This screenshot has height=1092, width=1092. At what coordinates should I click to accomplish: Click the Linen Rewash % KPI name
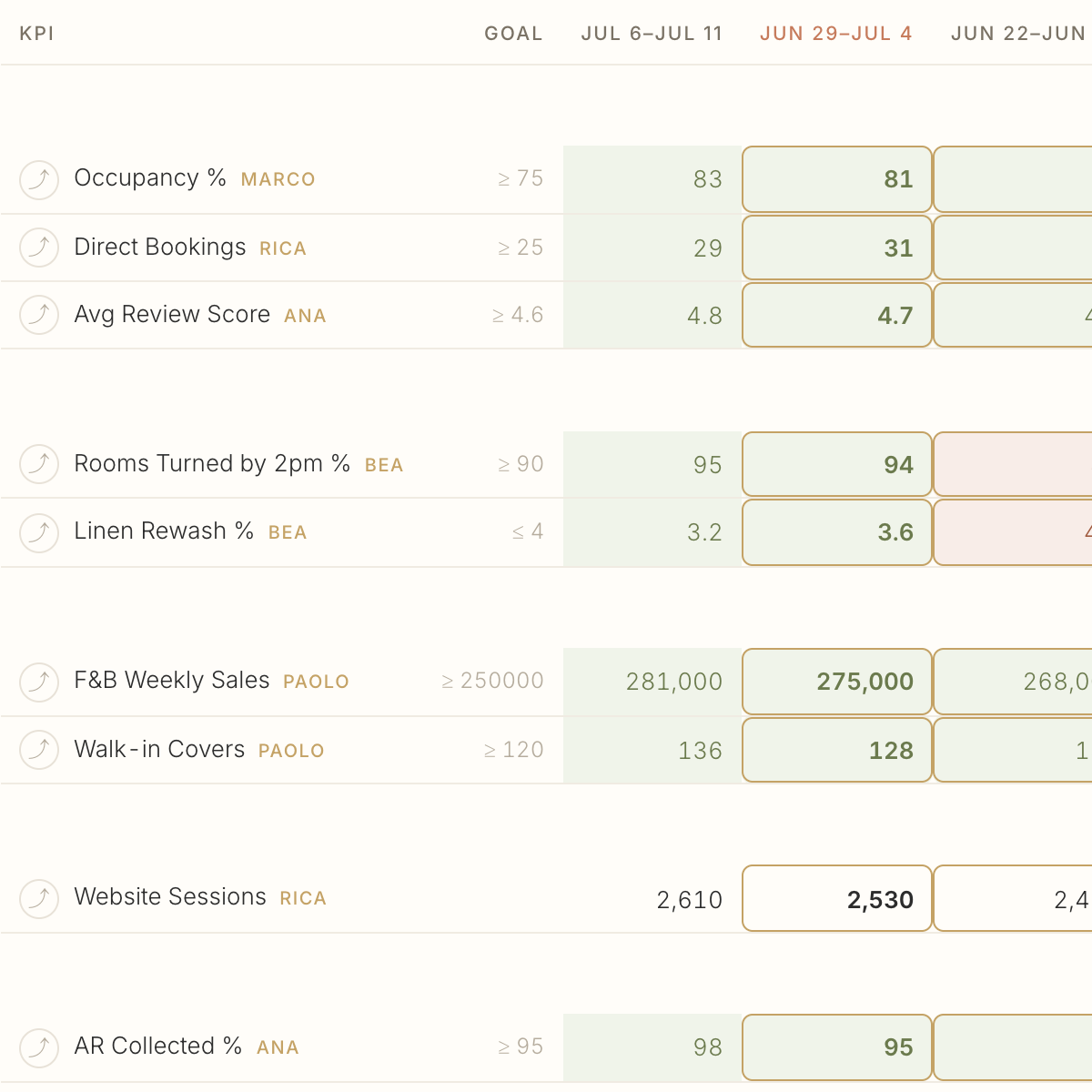[x=164, y=531]
